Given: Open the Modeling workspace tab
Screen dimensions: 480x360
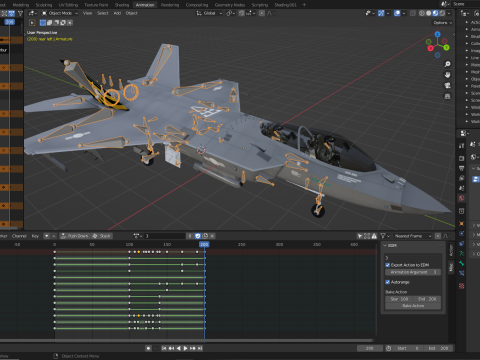Looking at the screenshot, I should coord(21,5).
